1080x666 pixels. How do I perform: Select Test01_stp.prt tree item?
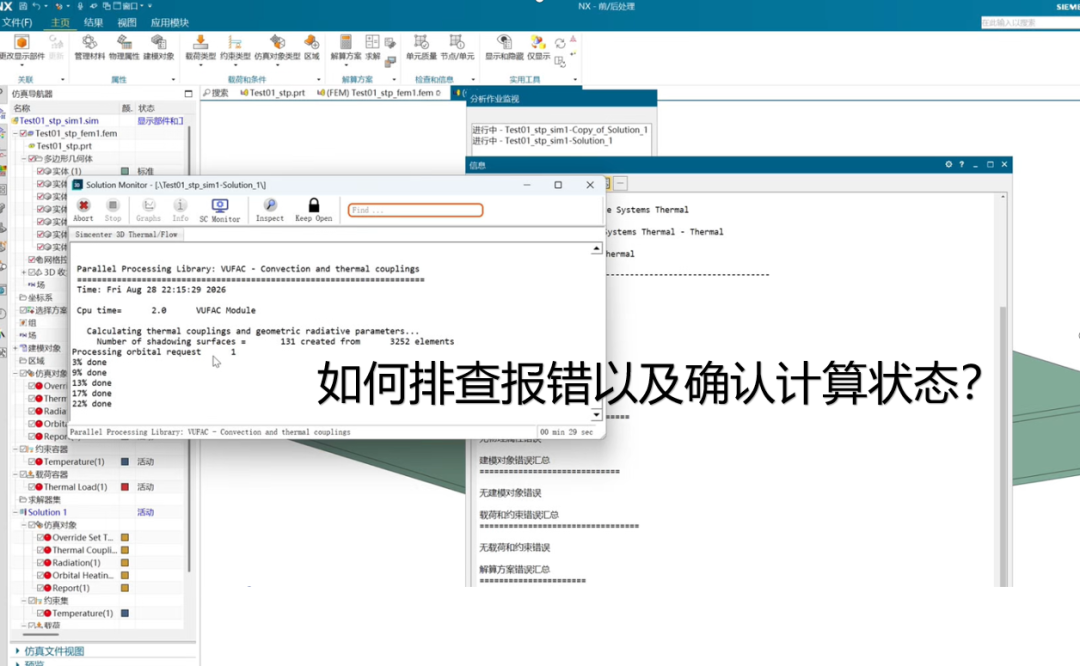(63, 146)
